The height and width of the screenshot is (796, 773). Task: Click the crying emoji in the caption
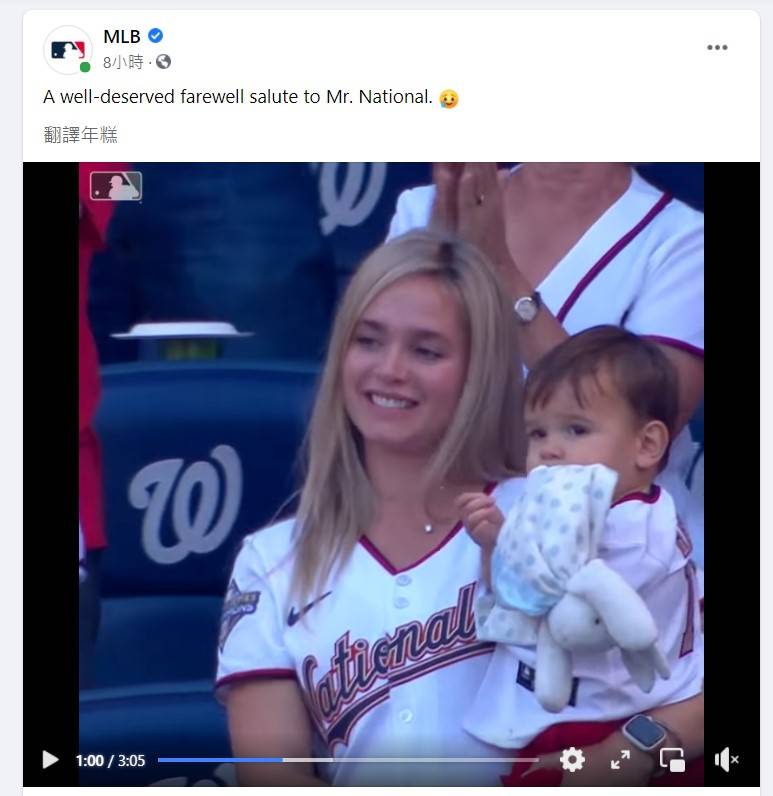449,98
